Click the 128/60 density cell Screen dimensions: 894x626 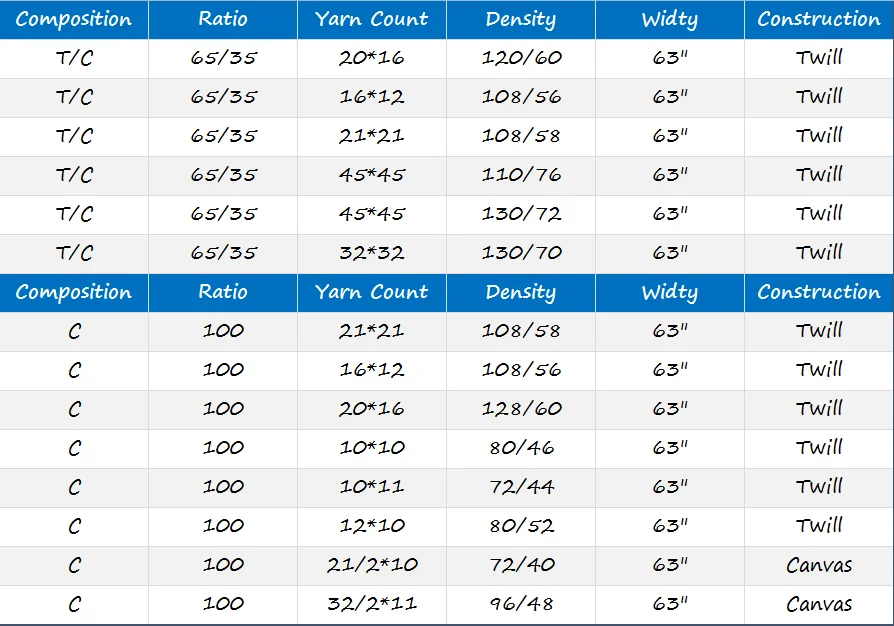[x=521, y=409]
